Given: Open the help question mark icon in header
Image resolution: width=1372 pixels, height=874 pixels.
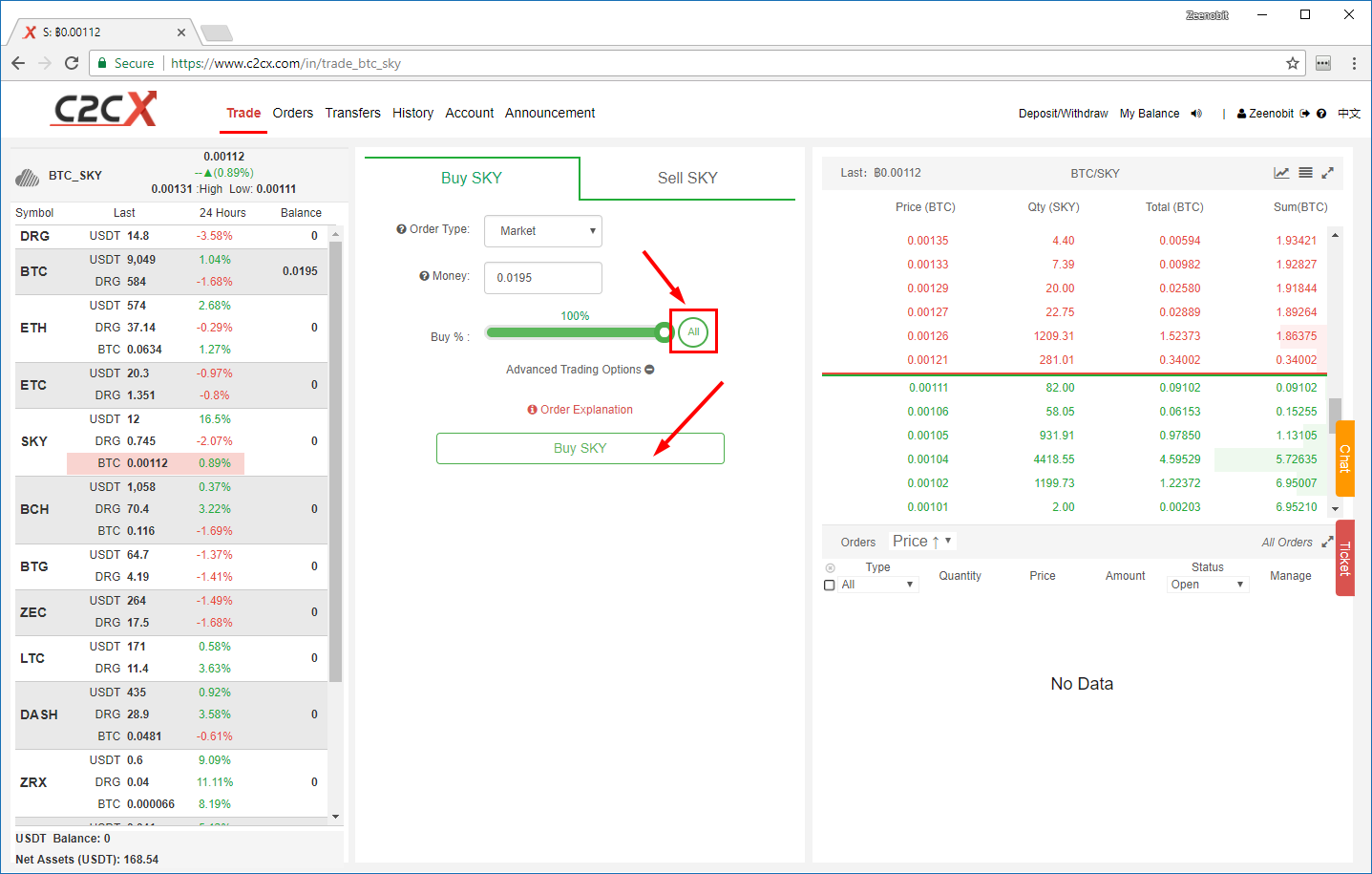Looking at the screenshot, I should [x=1321, y=114].
